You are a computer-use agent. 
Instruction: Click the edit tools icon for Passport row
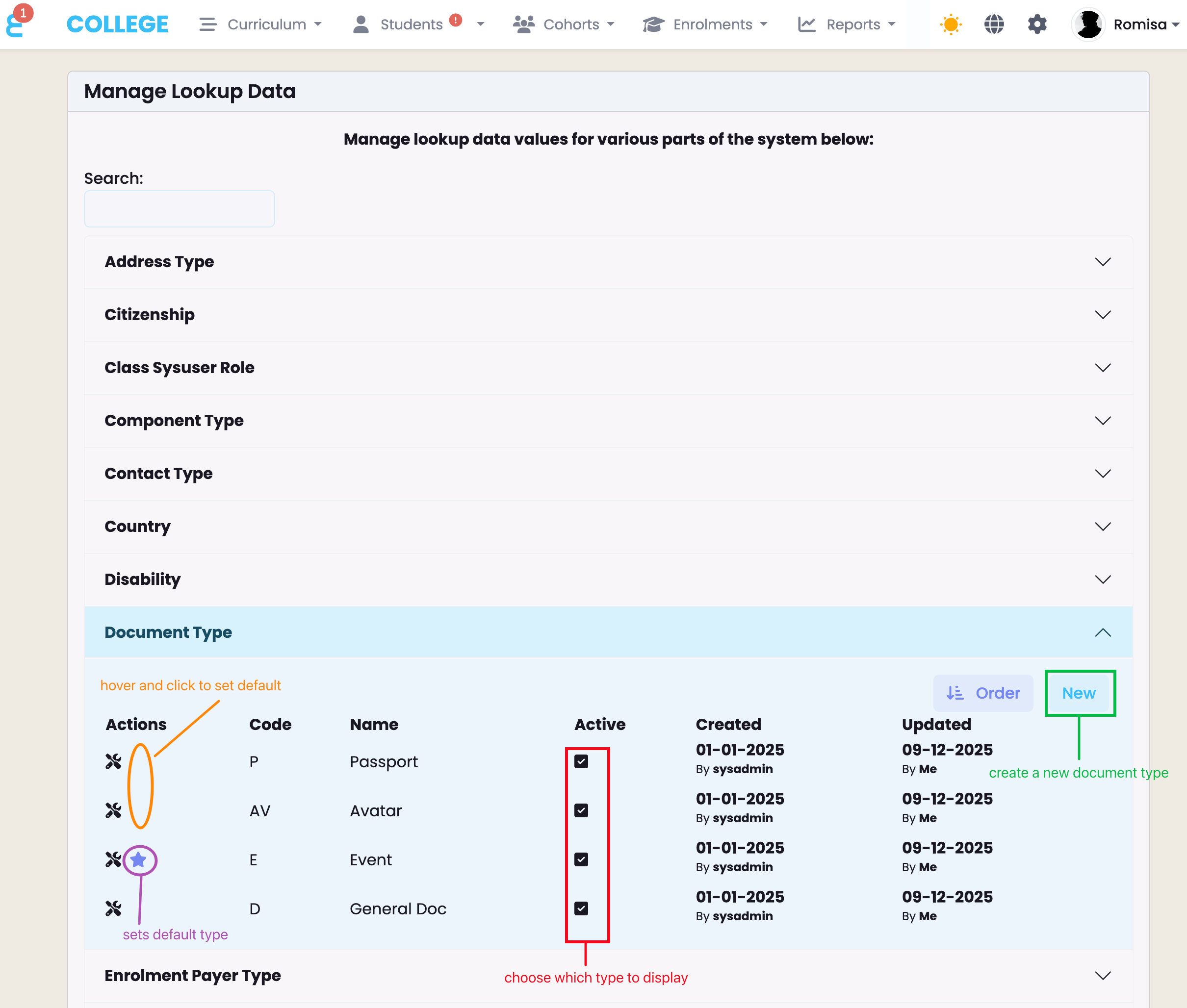tap(113, 761)
